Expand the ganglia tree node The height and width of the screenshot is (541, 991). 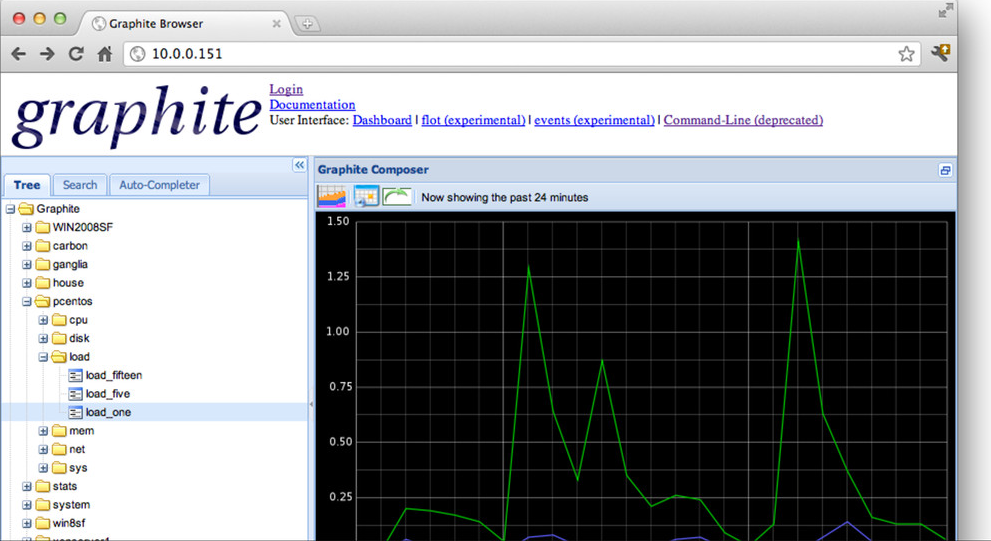27,264
